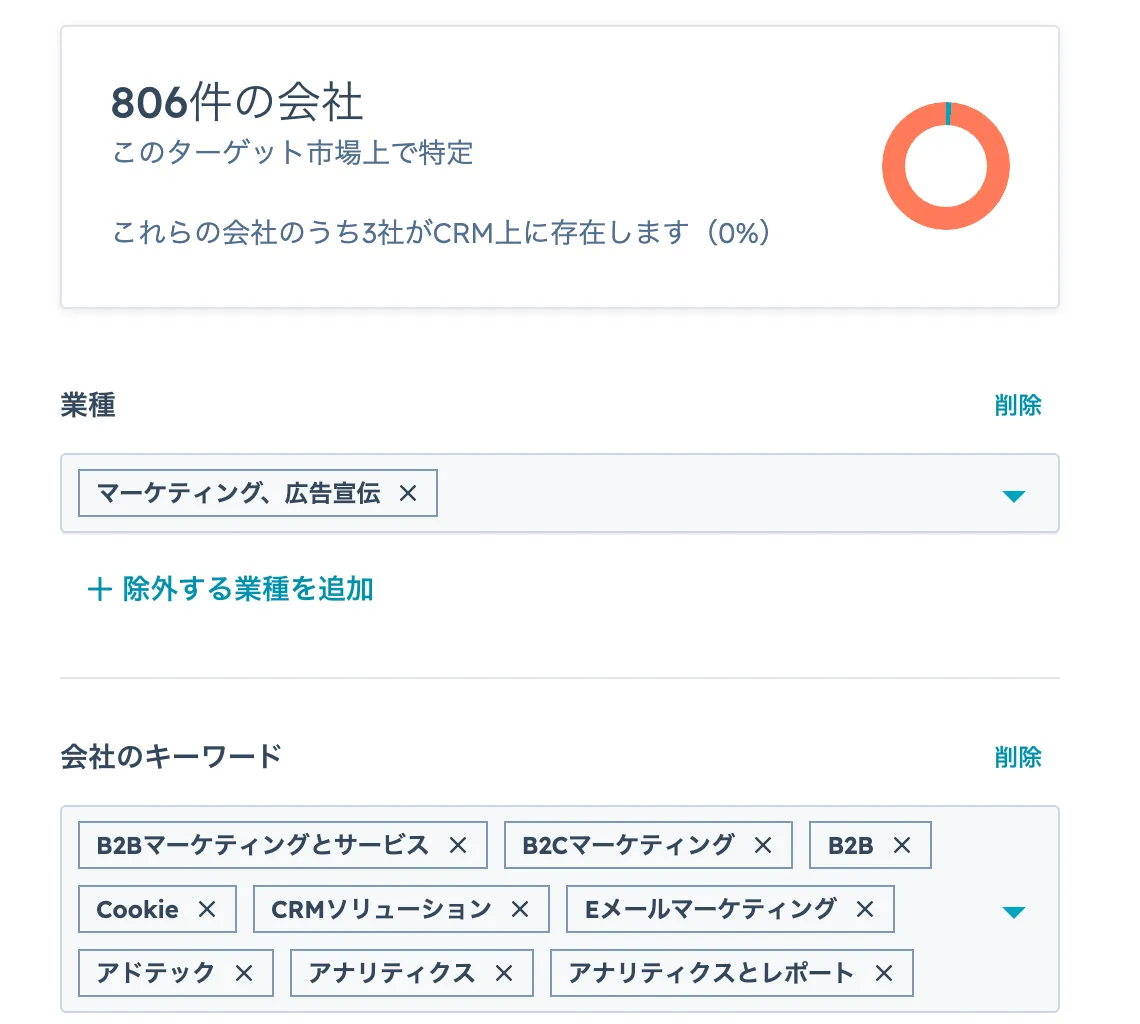Click inside the 業種 selection field

coord(700,492)
